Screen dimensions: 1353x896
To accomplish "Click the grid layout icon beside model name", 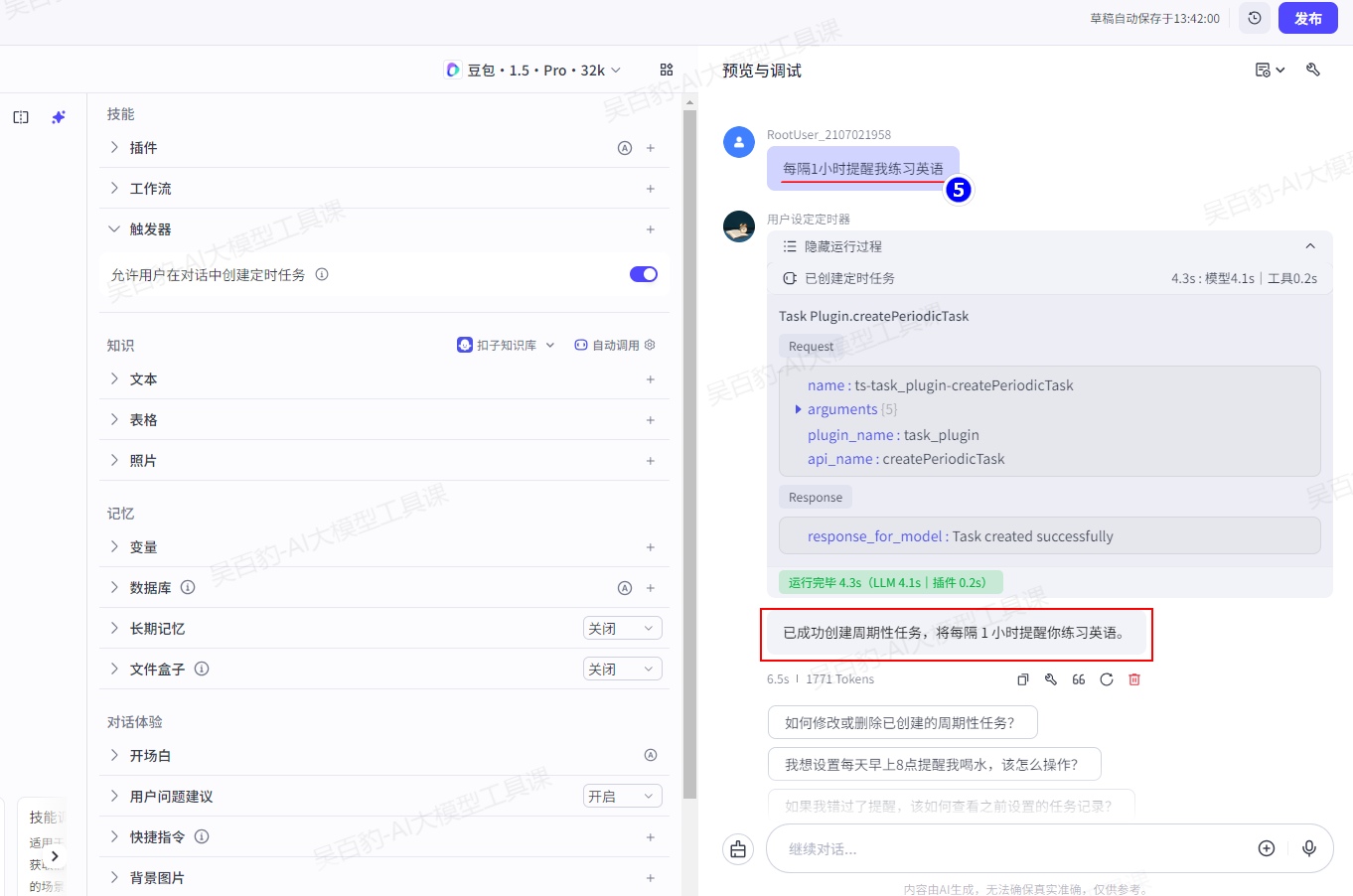I will (667, 70).
